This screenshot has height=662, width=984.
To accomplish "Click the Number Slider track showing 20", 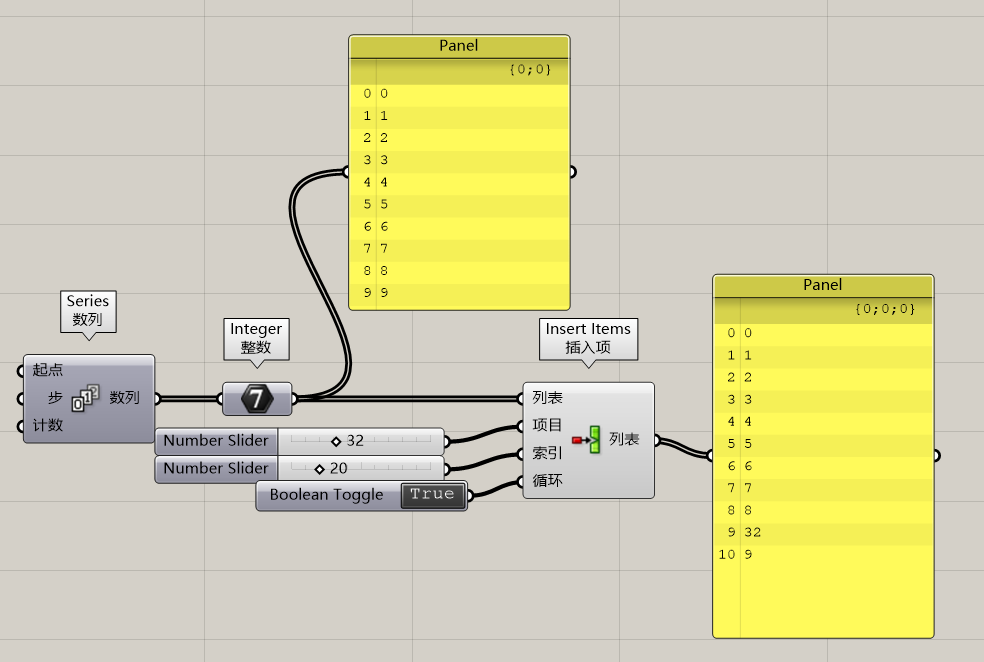I will [361, 469].
